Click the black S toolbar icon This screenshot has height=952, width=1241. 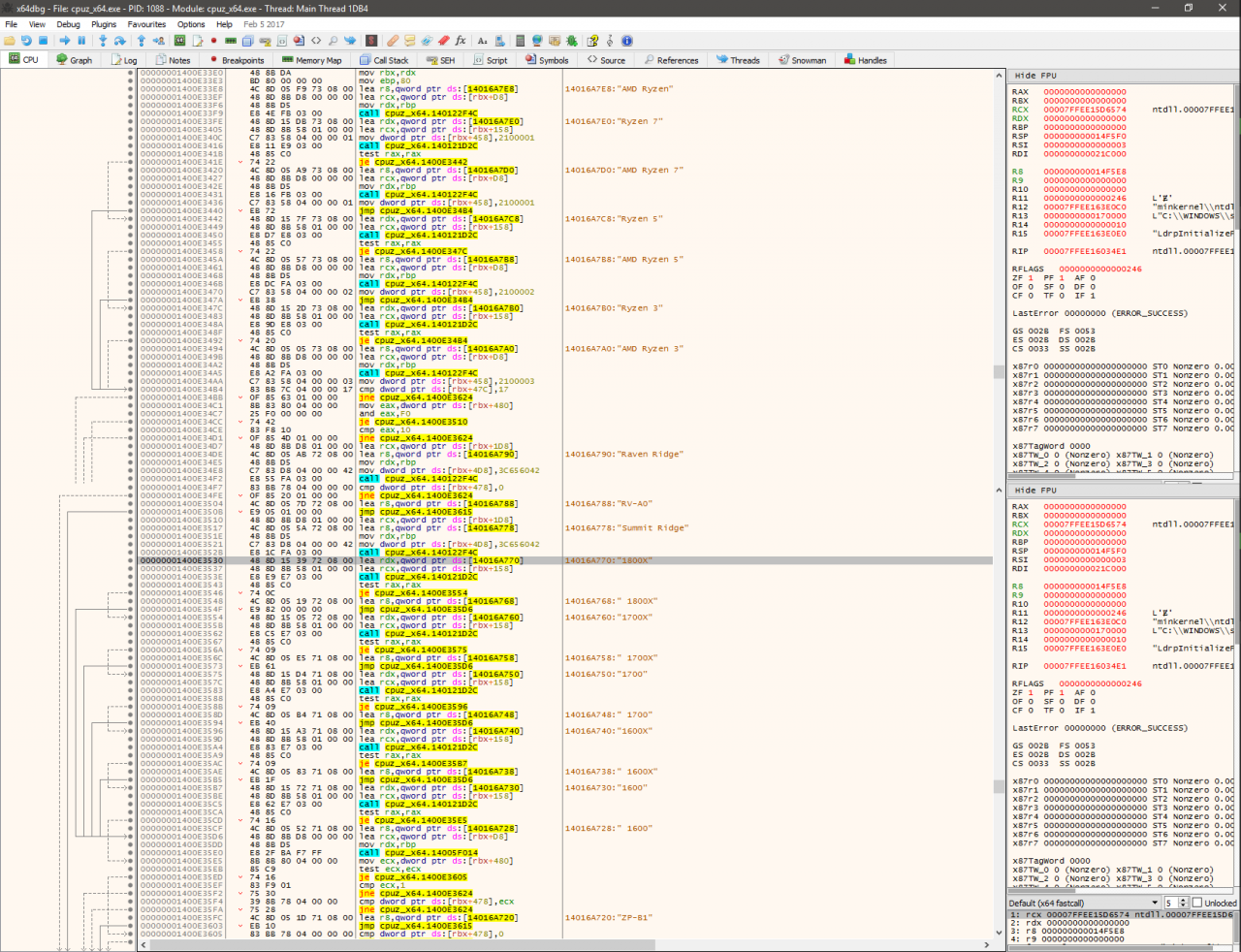(371, 41)
